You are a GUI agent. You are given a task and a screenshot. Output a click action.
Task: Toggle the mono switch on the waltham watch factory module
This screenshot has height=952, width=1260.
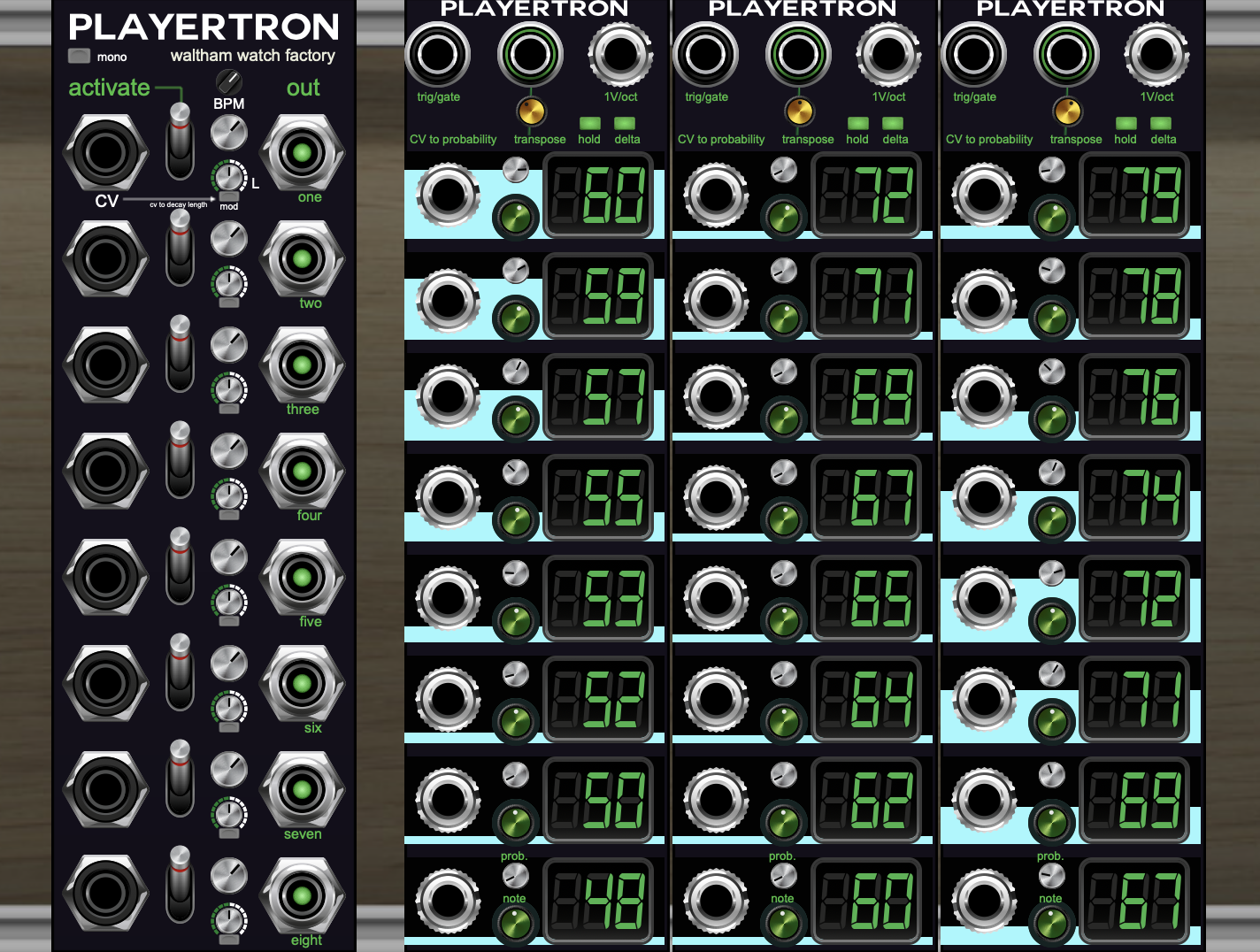click(78, 55)
